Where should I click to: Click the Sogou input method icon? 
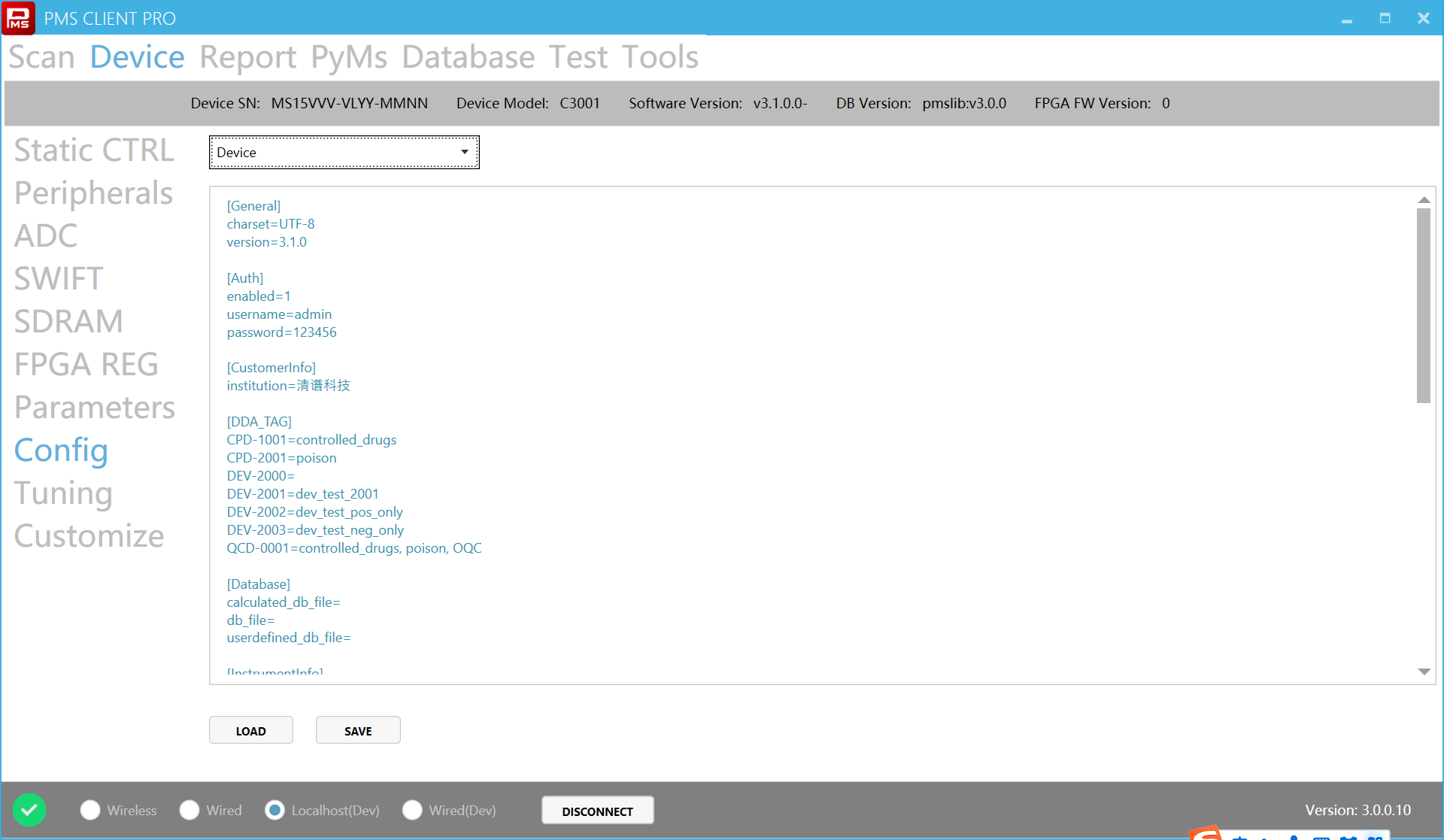1206,833
